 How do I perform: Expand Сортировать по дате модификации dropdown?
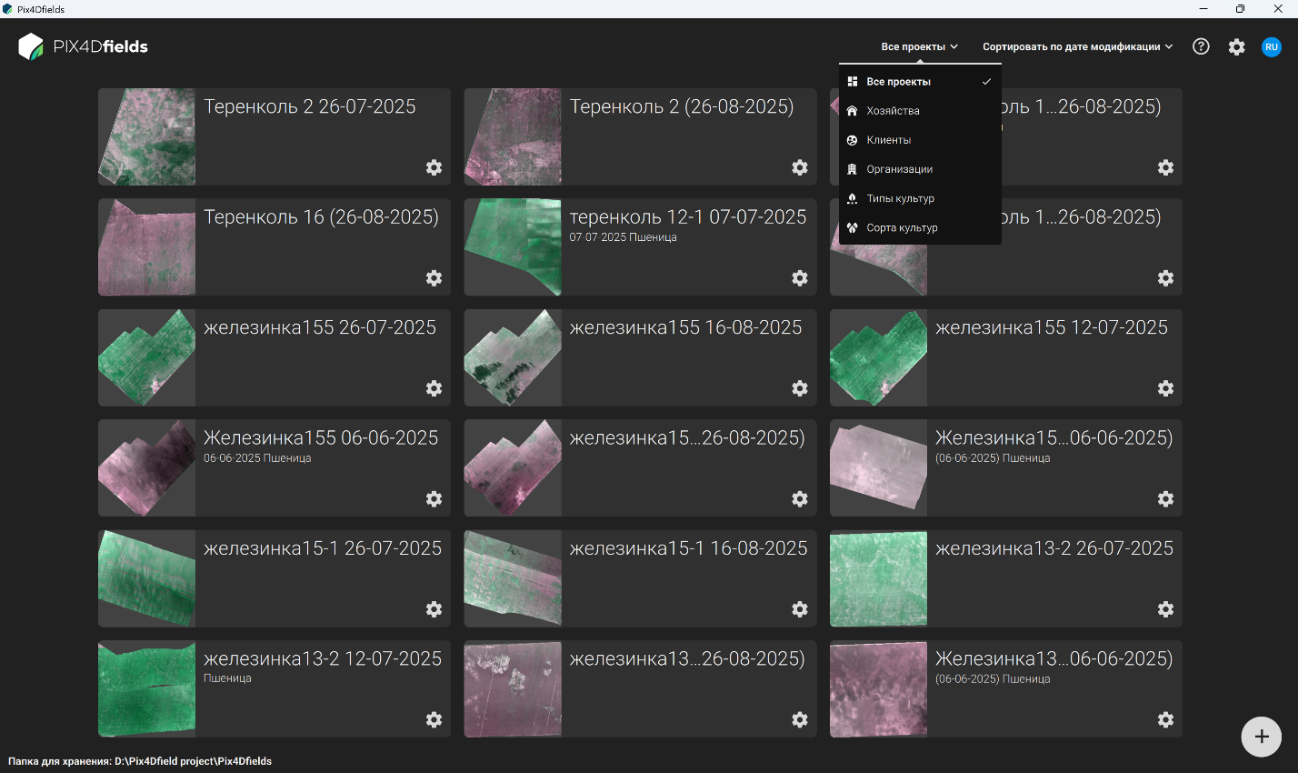coord(1078,47)
